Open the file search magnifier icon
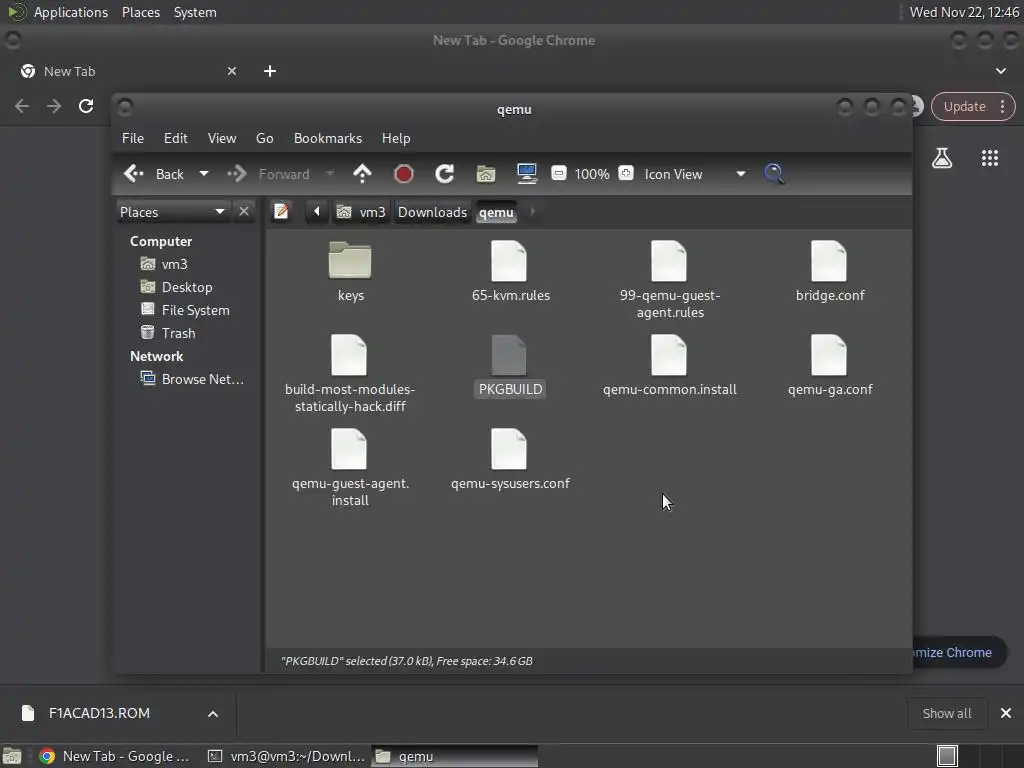 tap(774, 174)
